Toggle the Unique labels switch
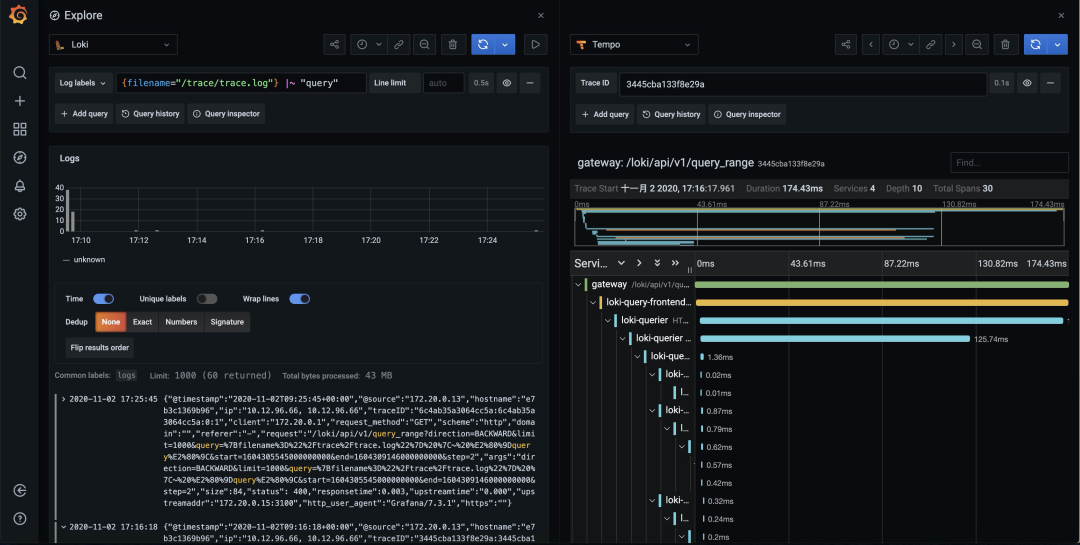 [207, 298]
